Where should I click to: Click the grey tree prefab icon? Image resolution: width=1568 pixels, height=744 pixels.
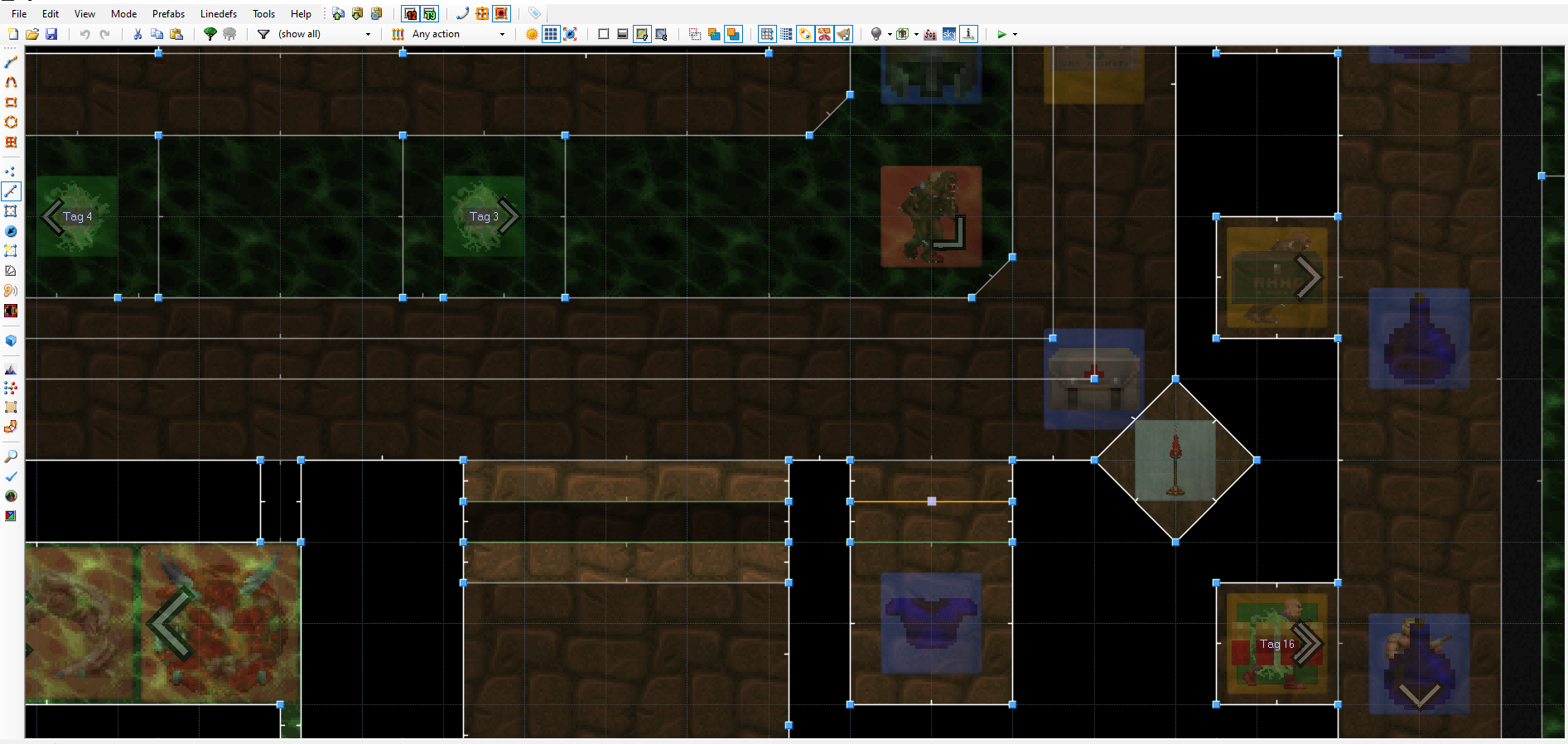229,34
